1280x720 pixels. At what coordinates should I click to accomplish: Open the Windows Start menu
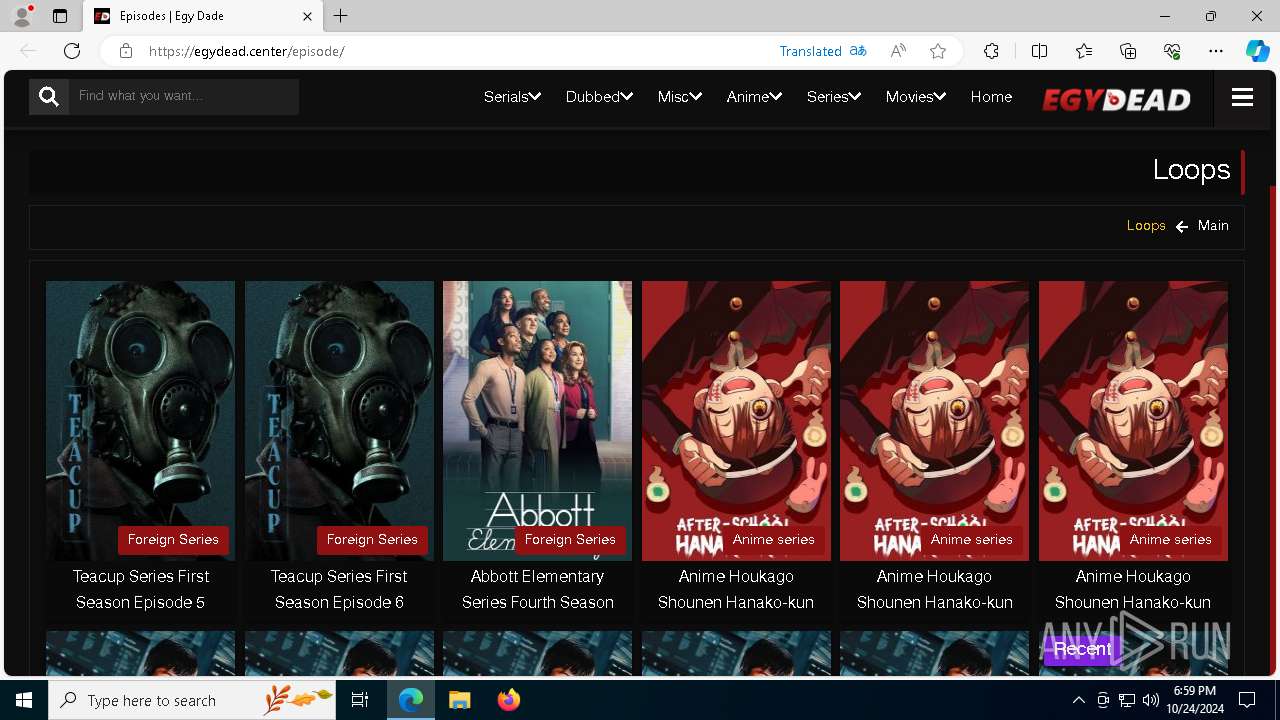coord(24,700)
